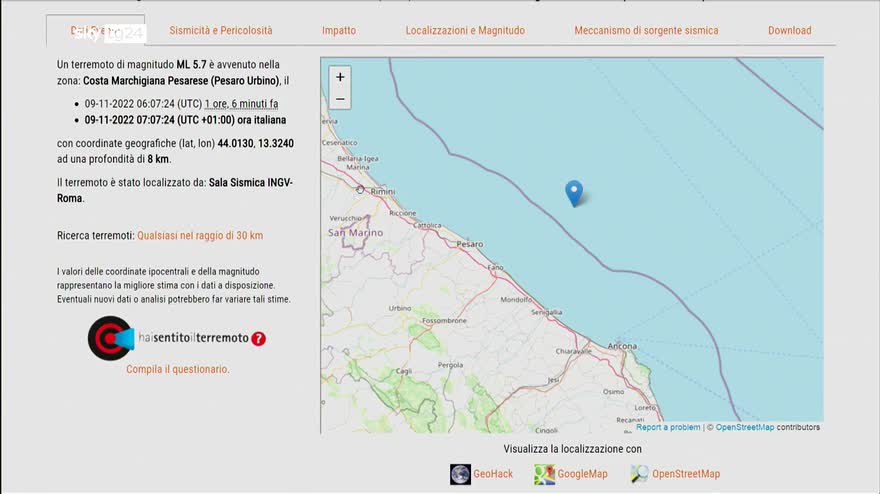
Task: Click the blue epicenter marker pin
Action: pyautogui.click(x=574, y=192)
